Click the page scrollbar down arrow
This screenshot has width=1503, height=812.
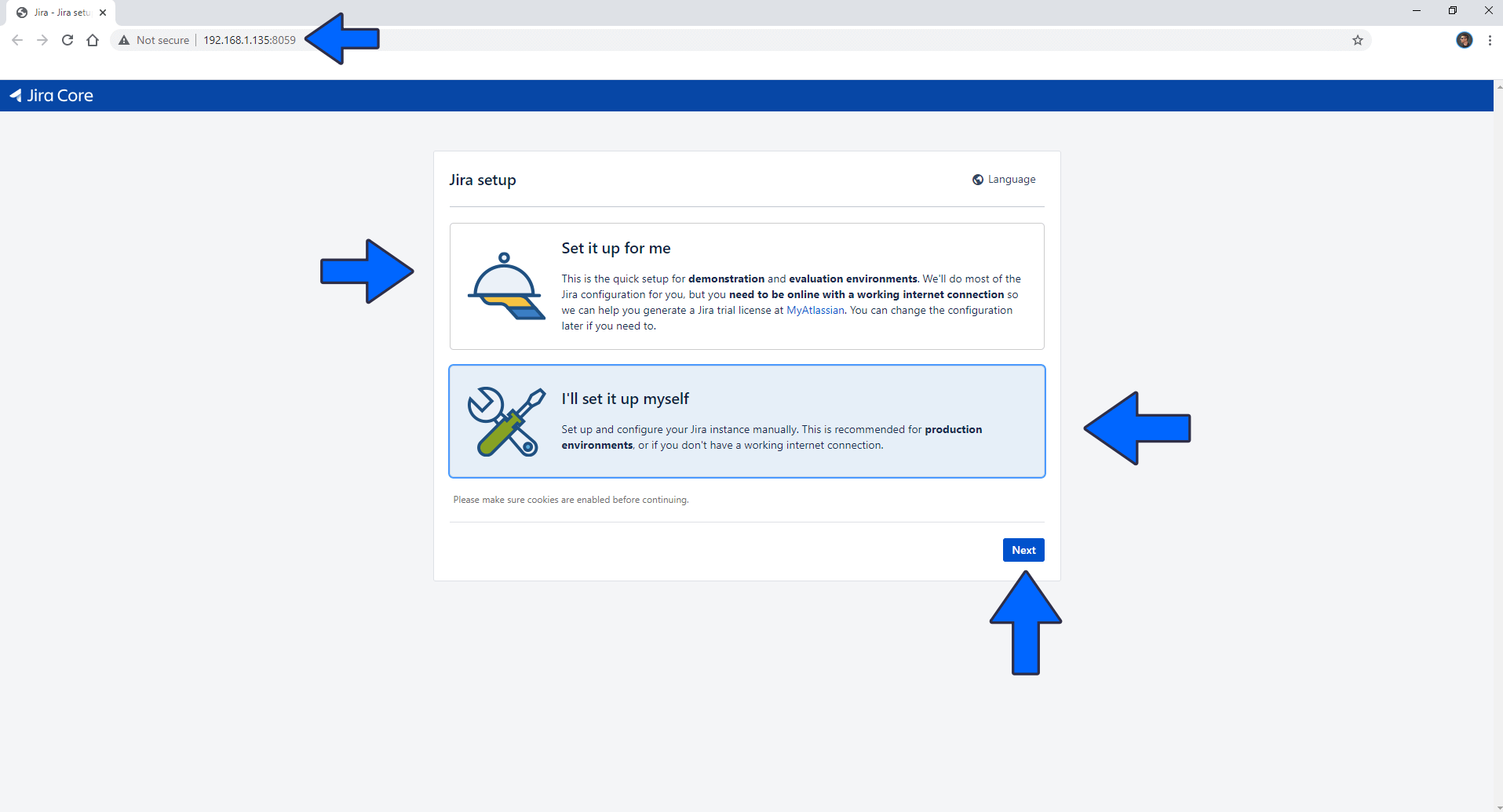click(1498, 807)
